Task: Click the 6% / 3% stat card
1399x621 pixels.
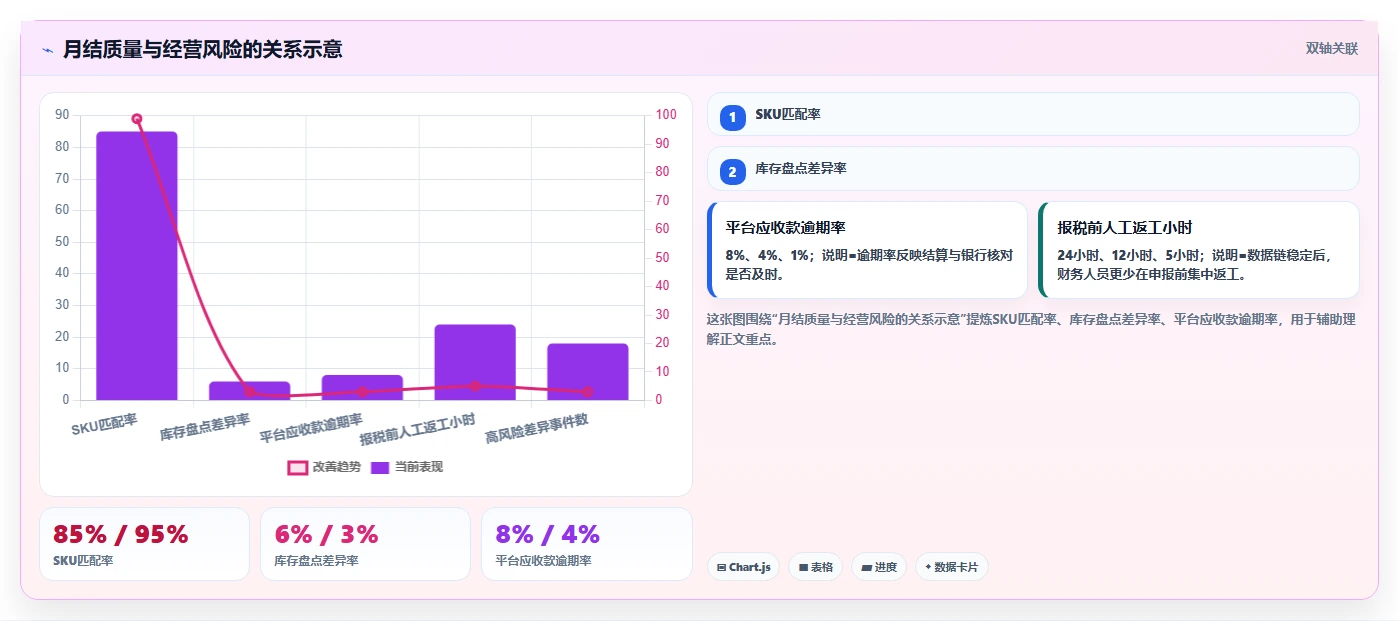Action: pyautogui.click(x=365, y=544)
